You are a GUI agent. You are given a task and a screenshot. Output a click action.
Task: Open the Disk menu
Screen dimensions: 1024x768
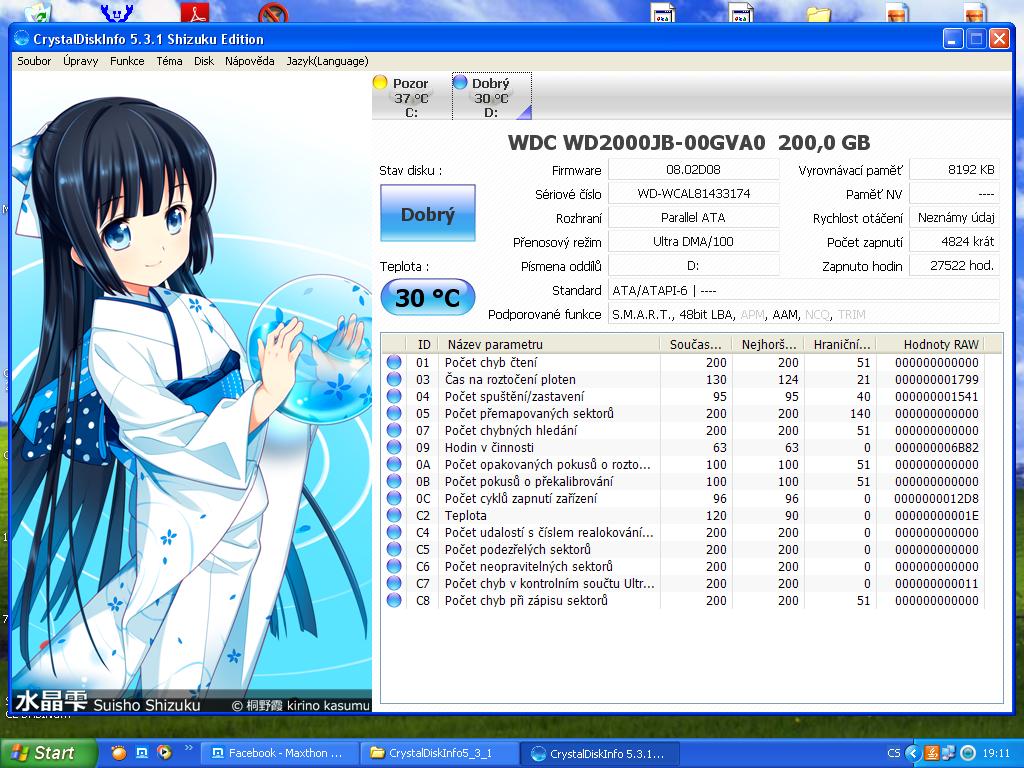tap(204, 61)
